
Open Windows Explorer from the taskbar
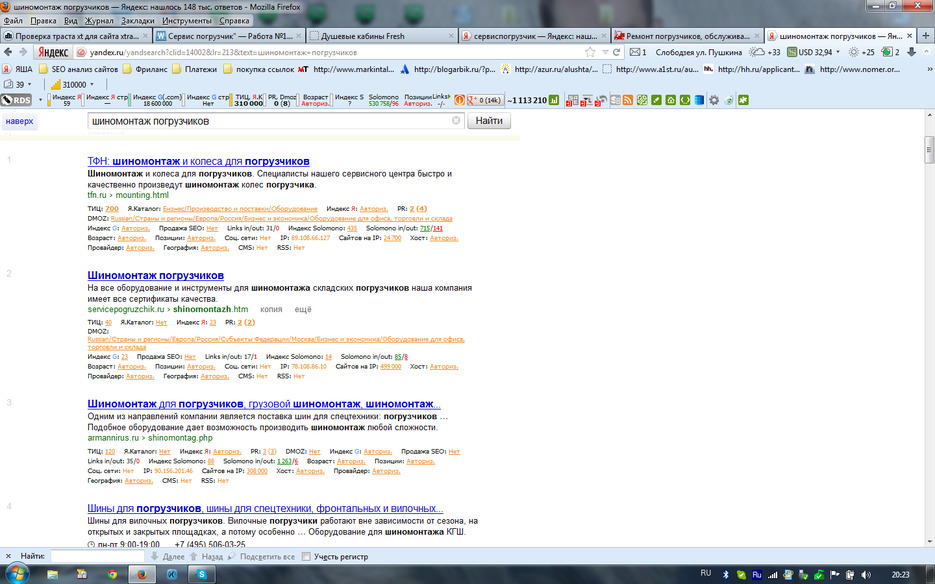(x=52, y=574)
